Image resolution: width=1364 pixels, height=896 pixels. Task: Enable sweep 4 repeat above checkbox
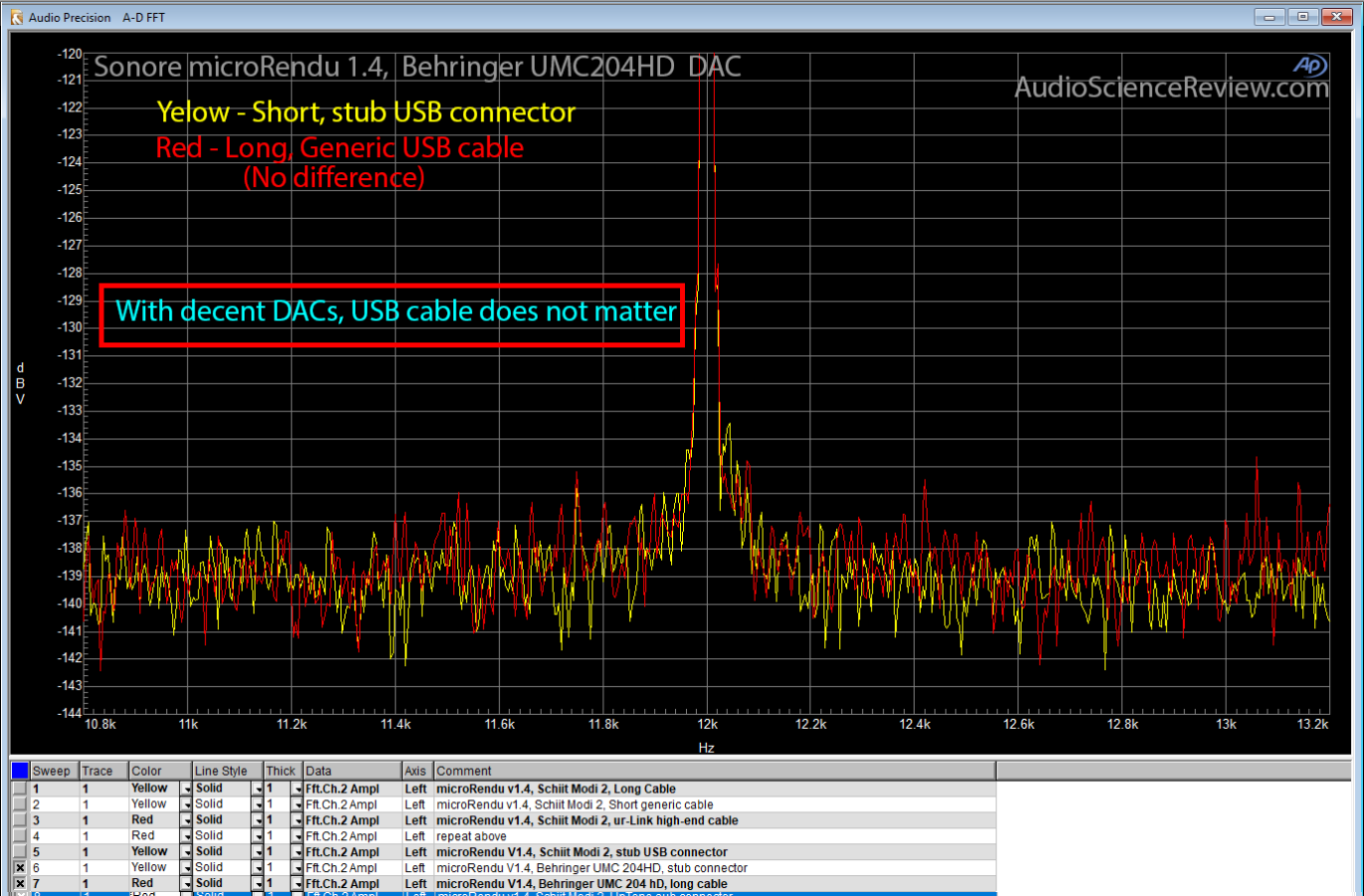20,836
